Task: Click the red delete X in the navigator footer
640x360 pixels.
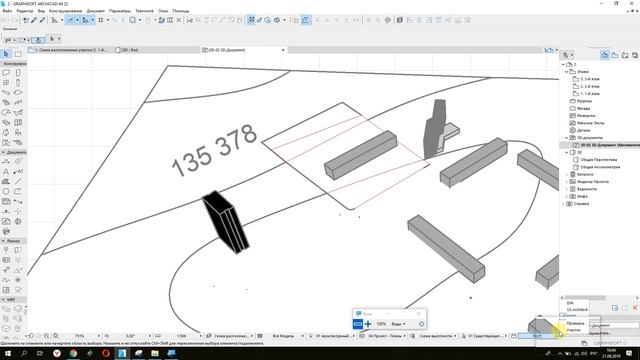Action: (x=635, y=308)
